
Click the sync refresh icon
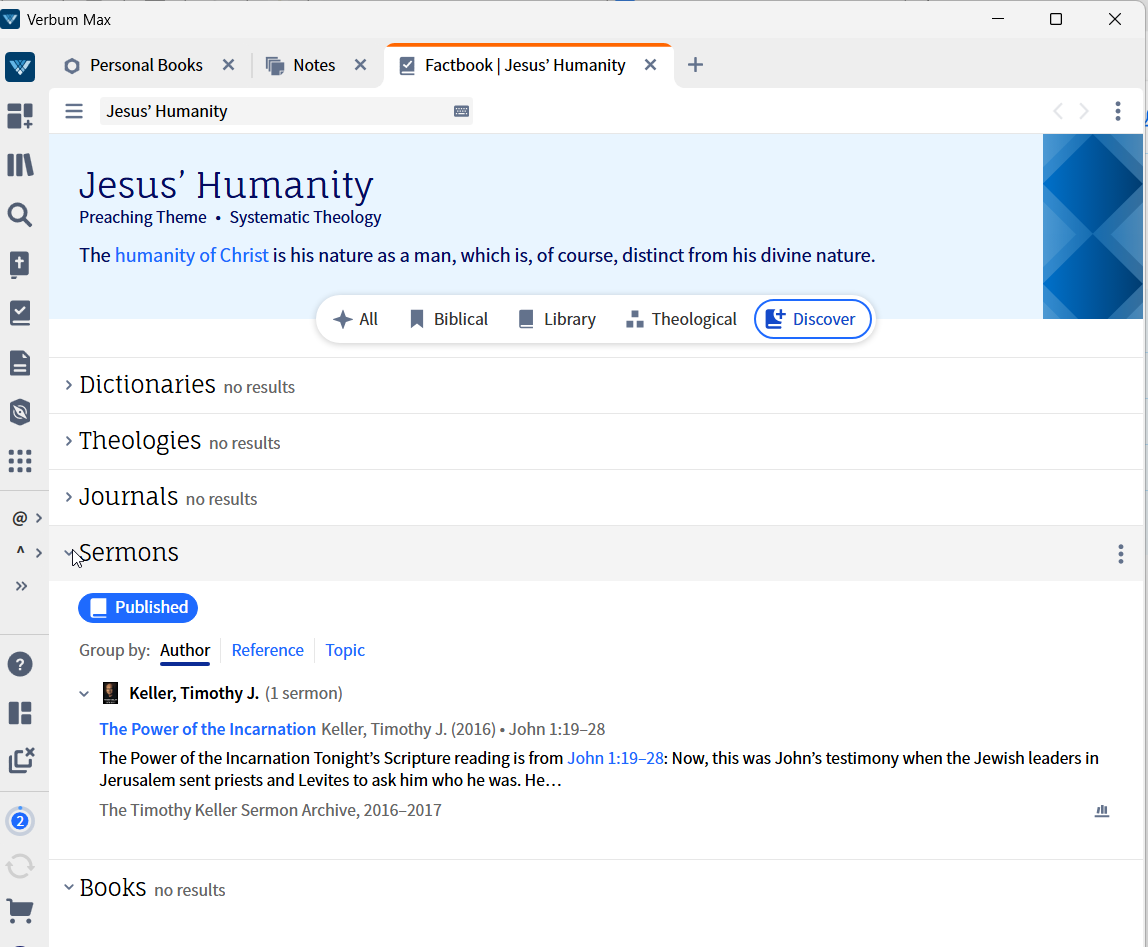(20, 866)
